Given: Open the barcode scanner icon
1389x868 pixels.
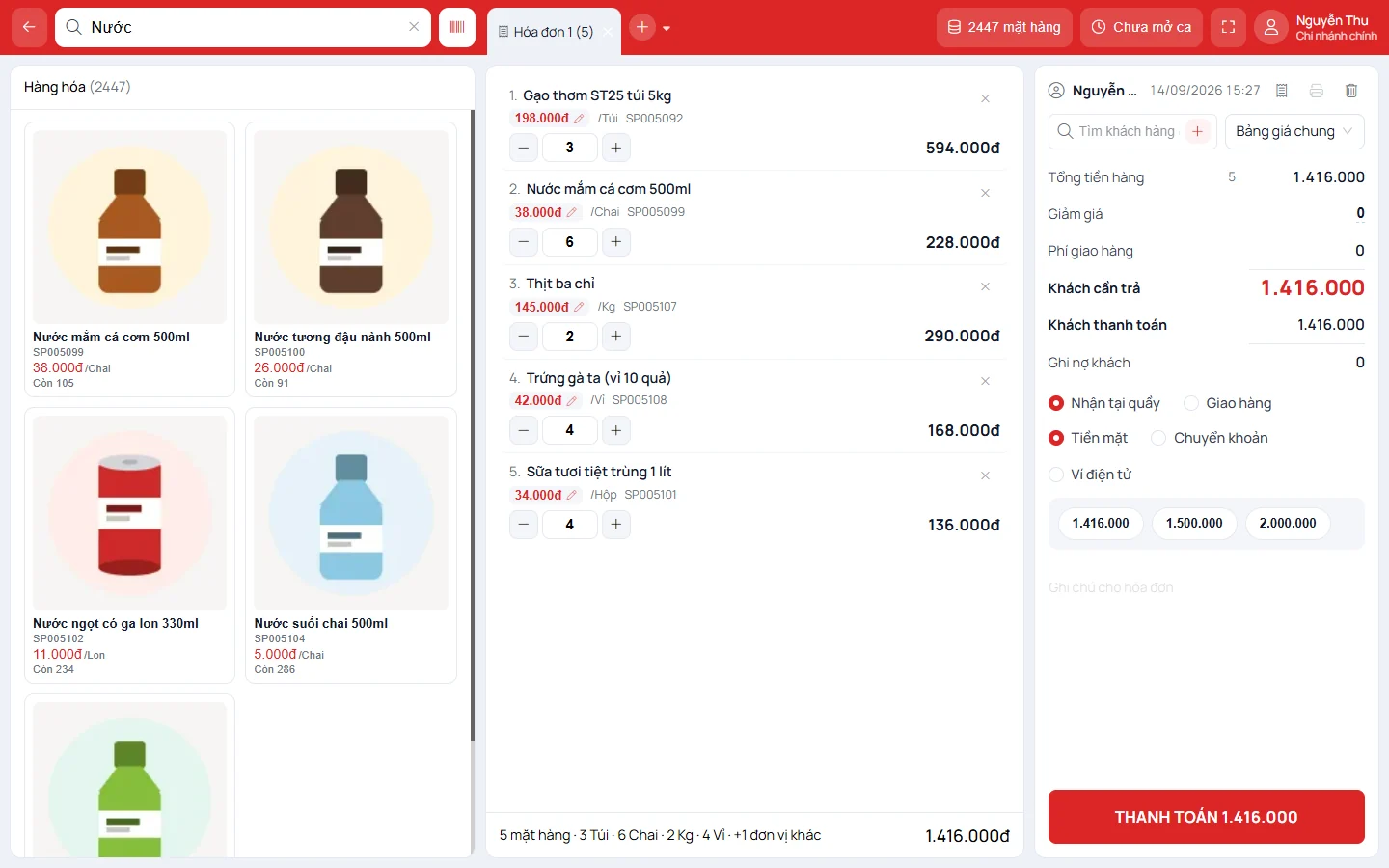Looking at the screenshot, I should (x=457, y=27).
